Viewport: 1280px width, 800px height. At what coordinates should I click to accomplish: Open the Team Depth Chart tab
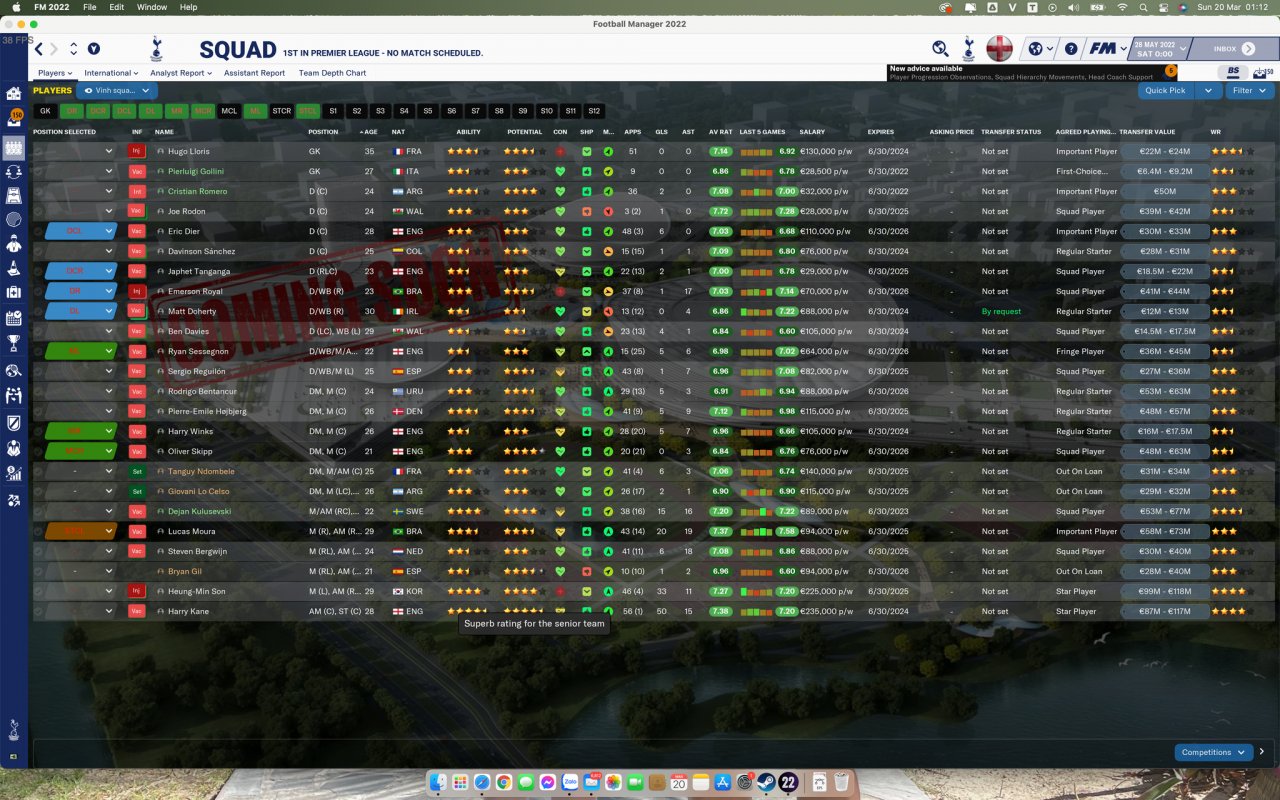coord(332,73)
